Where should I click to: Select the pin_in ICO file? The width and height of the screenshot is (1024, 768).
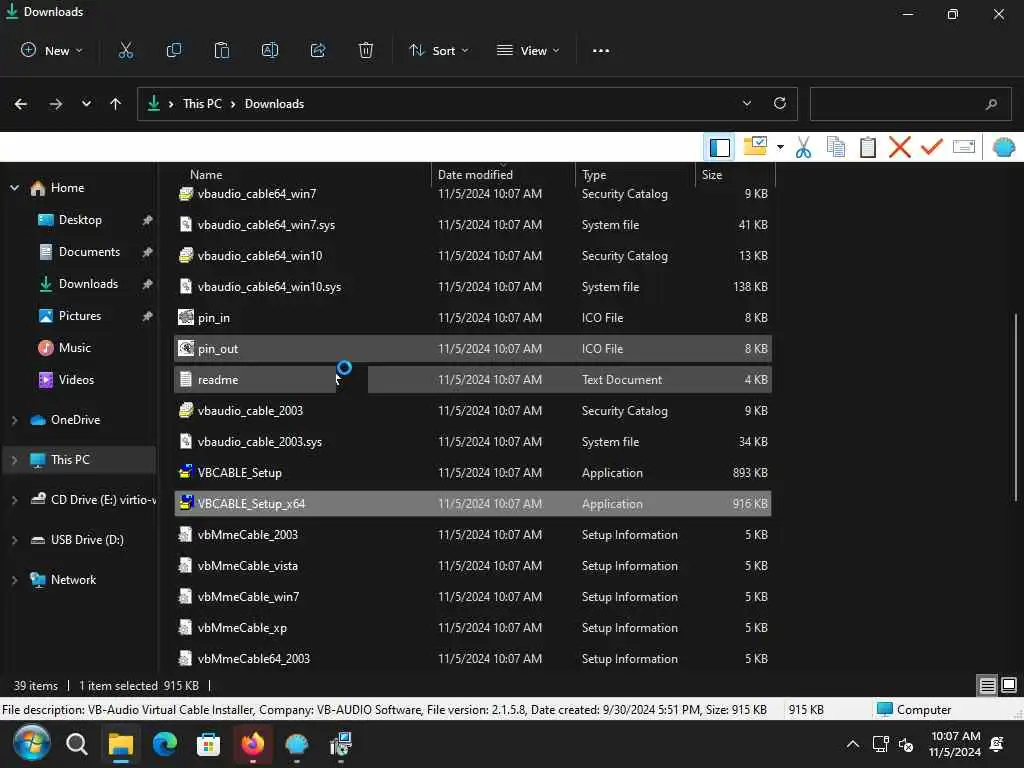[473, 318]
